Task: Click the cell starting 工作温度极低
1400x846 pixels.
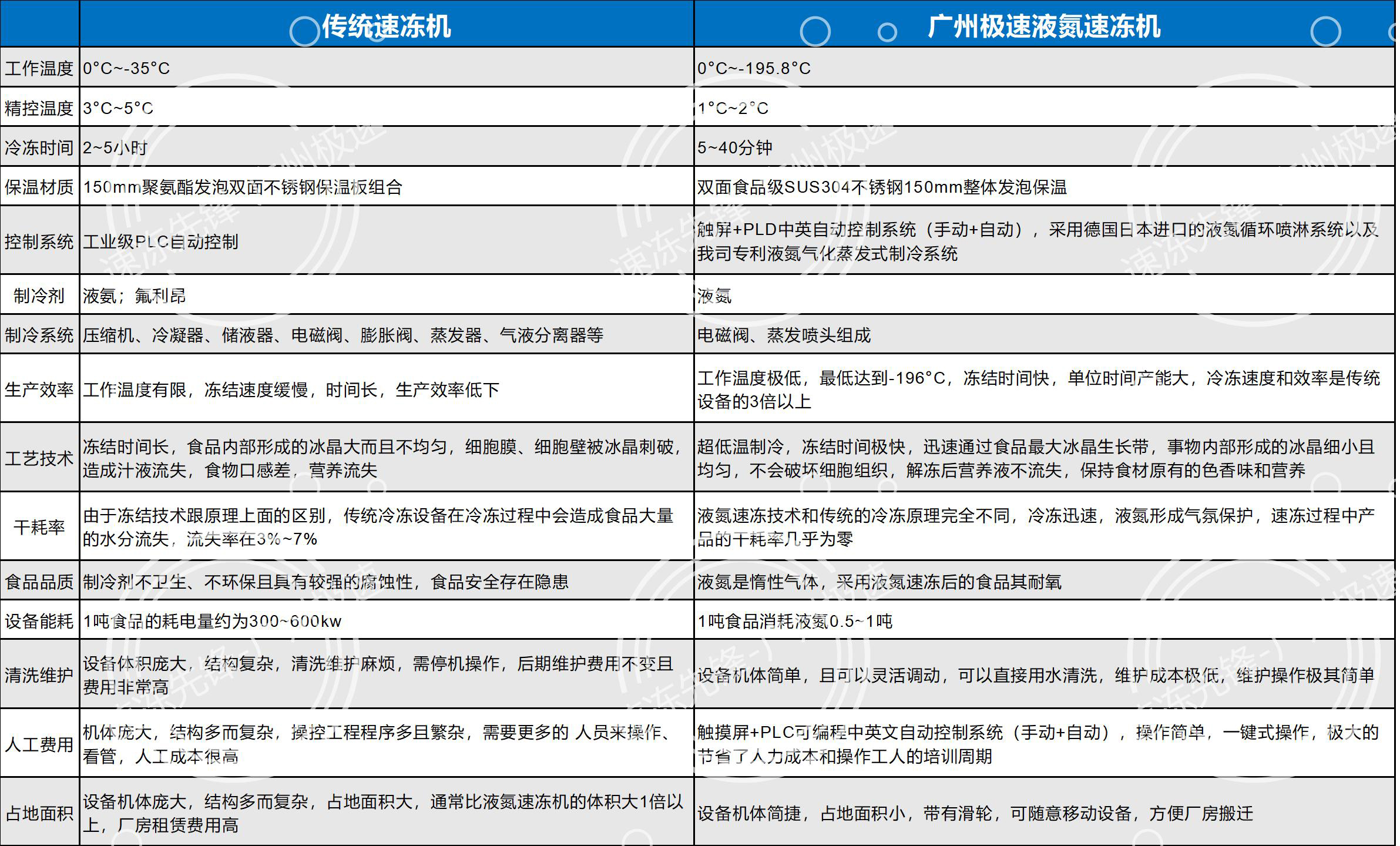Action: 1044,388
